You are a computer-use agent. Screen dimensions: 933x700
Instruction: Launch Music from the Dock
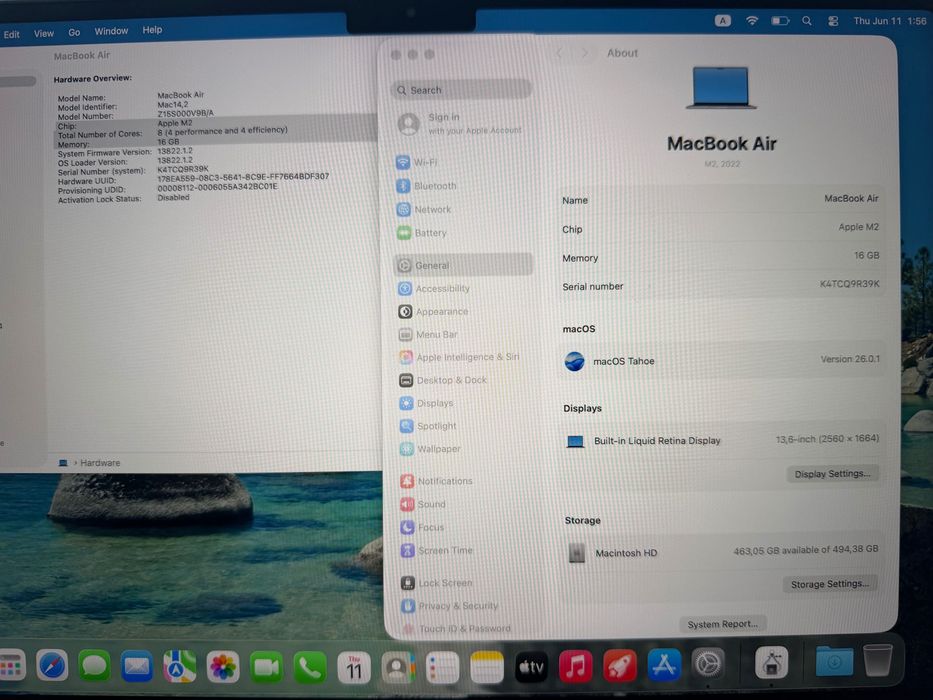[575, 666]
